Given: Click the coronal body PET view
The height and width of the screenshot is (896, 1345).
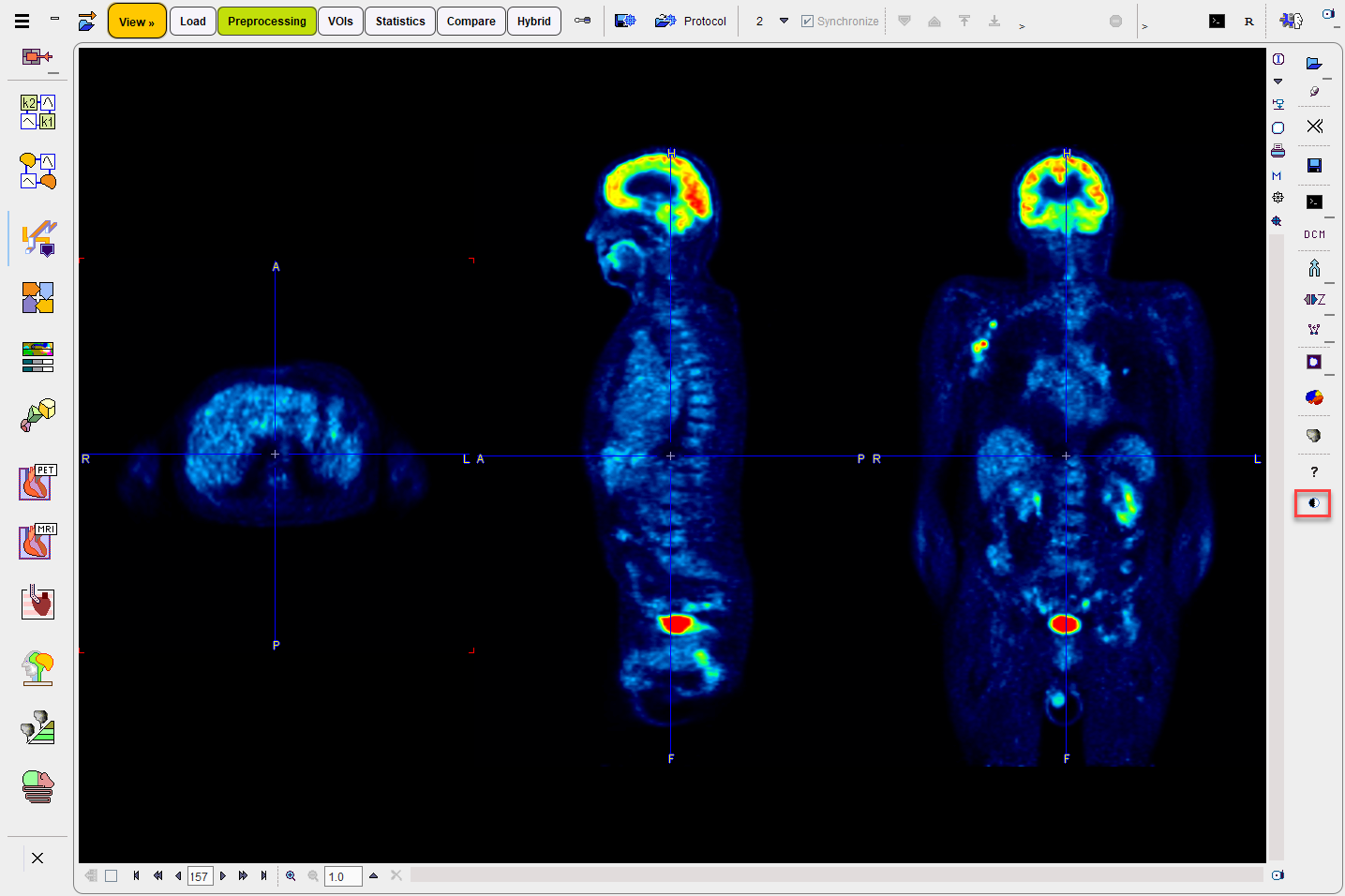Looking at the screenshot, I should coord(1066,456).
